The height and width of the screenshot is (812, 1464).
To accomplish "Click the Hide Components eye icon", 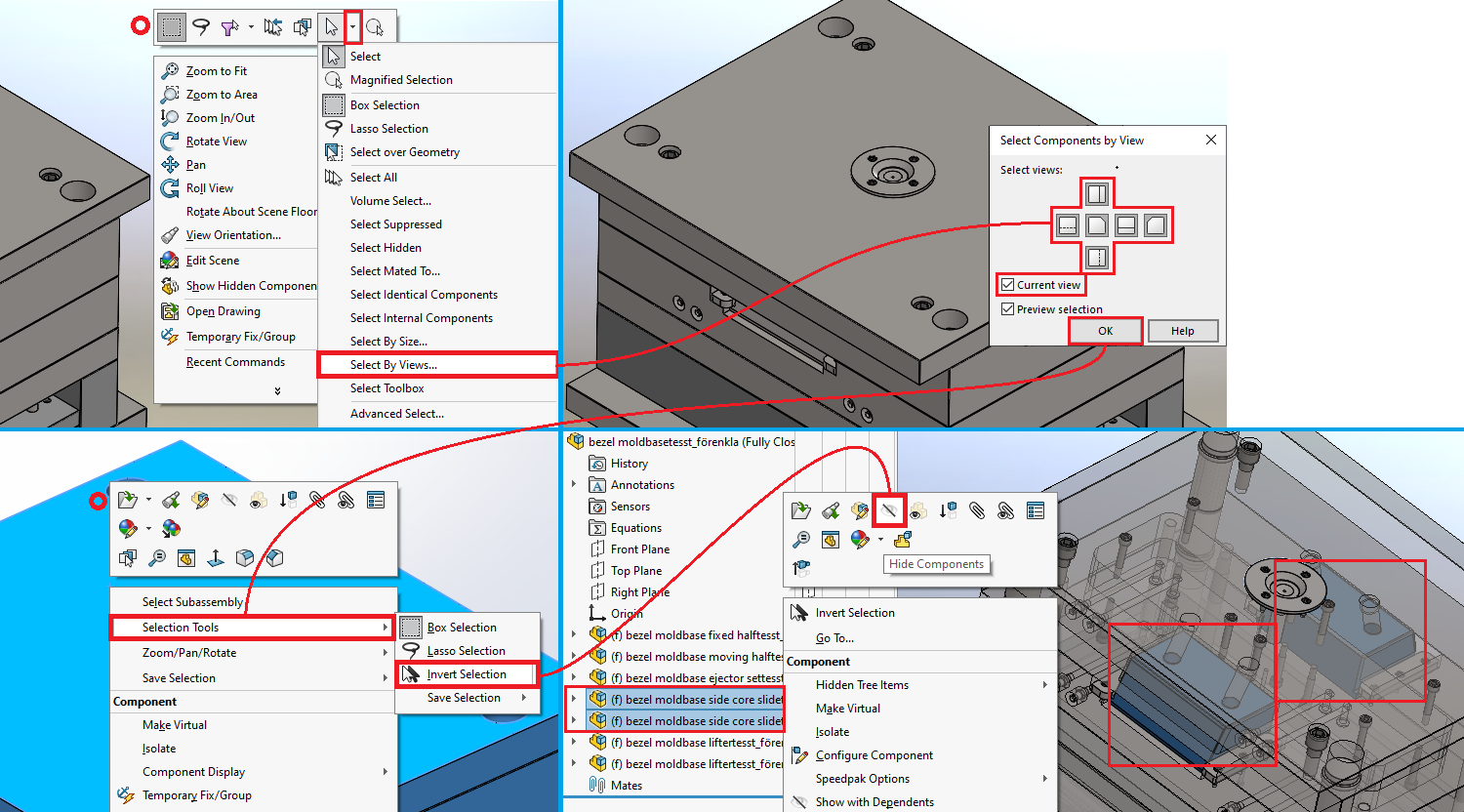I will 888,510.
